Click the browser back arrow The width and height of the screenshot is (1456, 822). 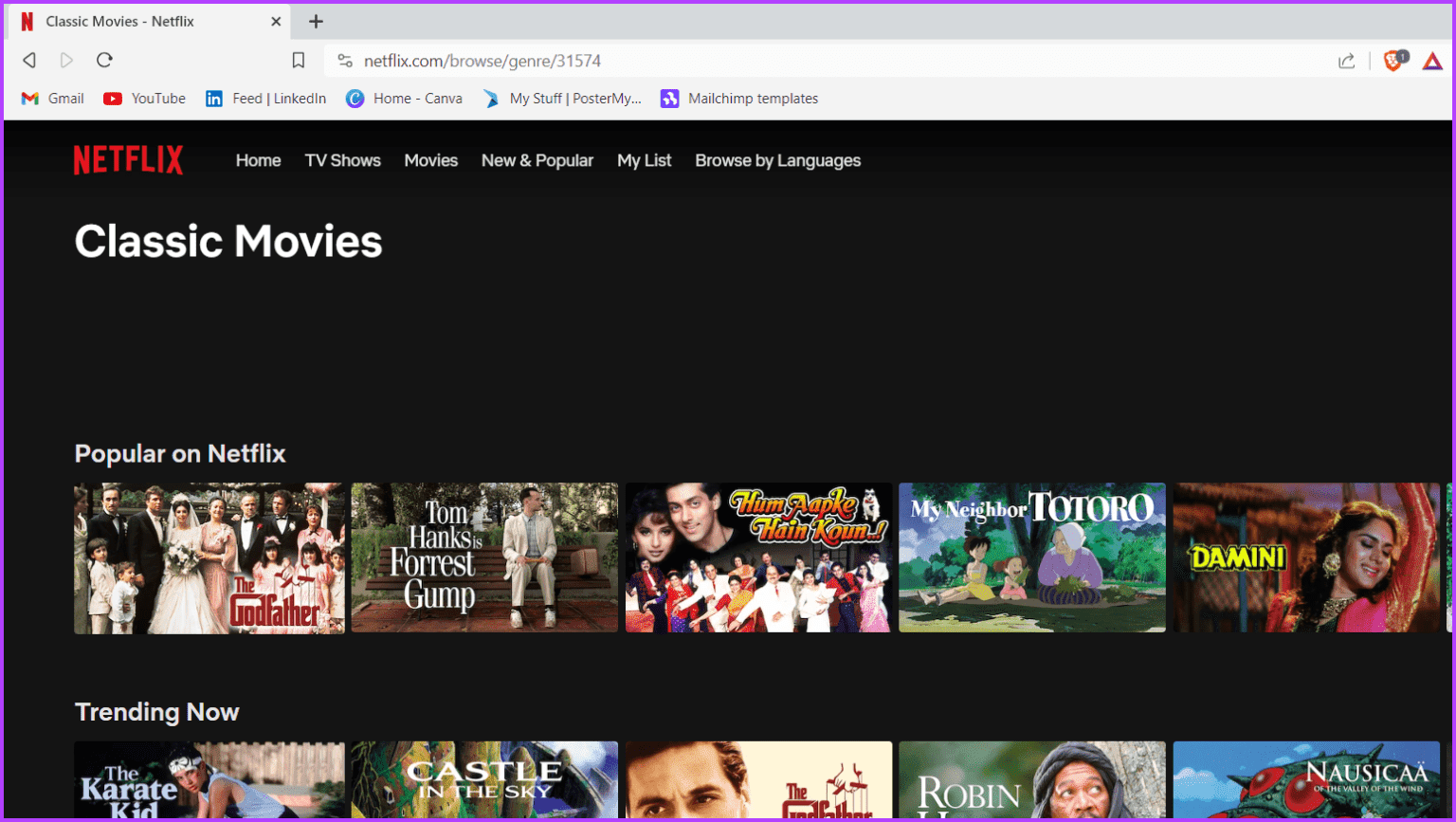(29, 60)
